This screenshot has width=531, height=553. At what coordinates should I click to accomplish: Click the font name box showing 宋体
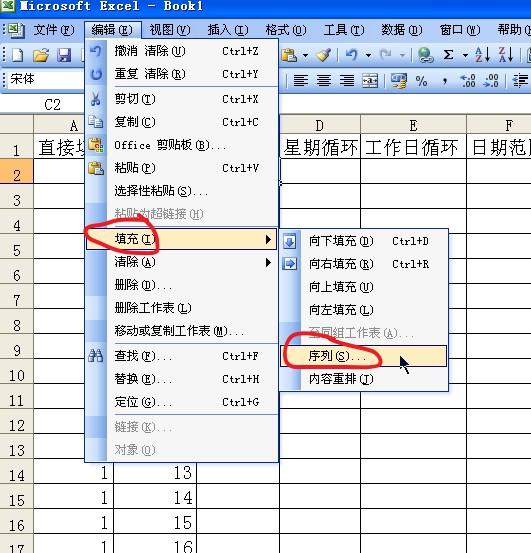46,79
